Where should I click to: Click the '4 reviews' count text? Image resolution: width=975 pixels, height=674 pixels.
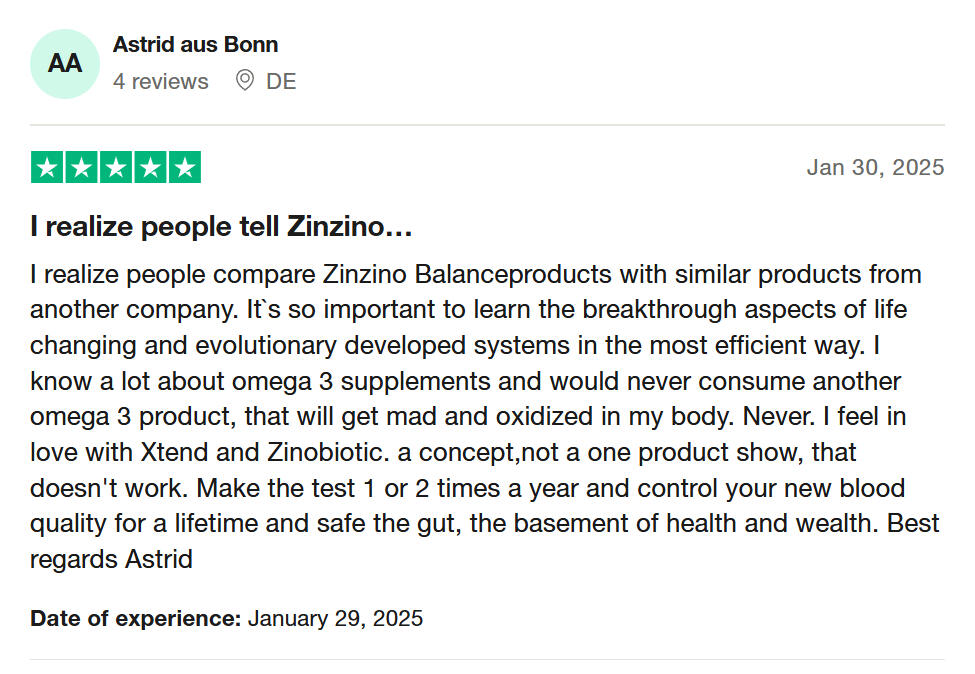[x=161, y=81]
